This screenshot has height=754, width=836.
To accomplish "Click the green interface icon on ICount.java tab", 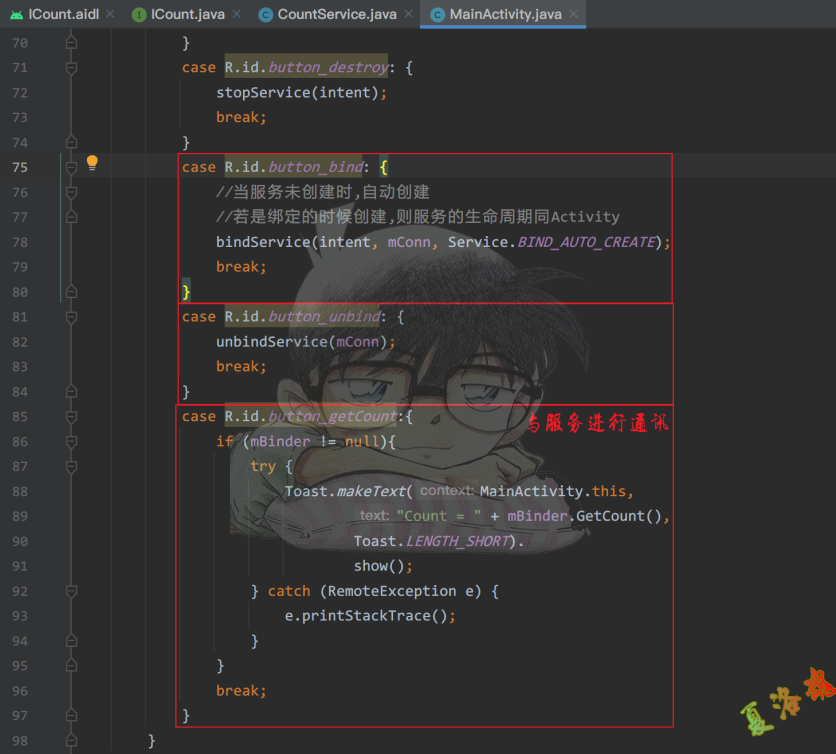I will [x=139, y=15].
